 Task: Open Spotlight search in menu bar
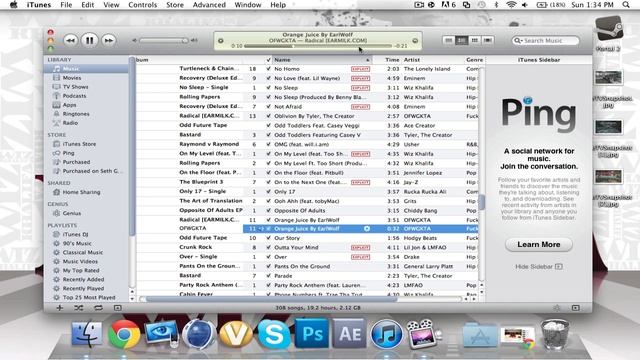[x=626, y=5]
